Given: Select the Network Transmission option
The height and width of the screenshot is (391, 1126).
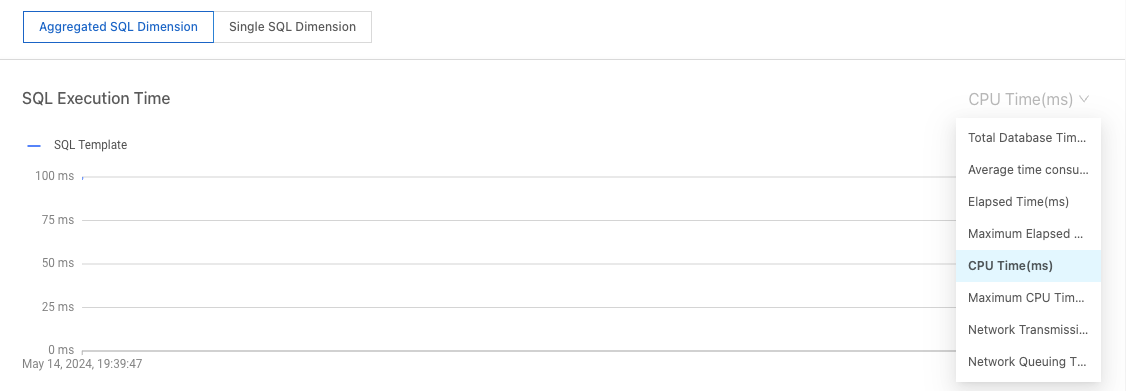Looking at the screenshot, I should pyautogui.click(x=1028, y=330).
